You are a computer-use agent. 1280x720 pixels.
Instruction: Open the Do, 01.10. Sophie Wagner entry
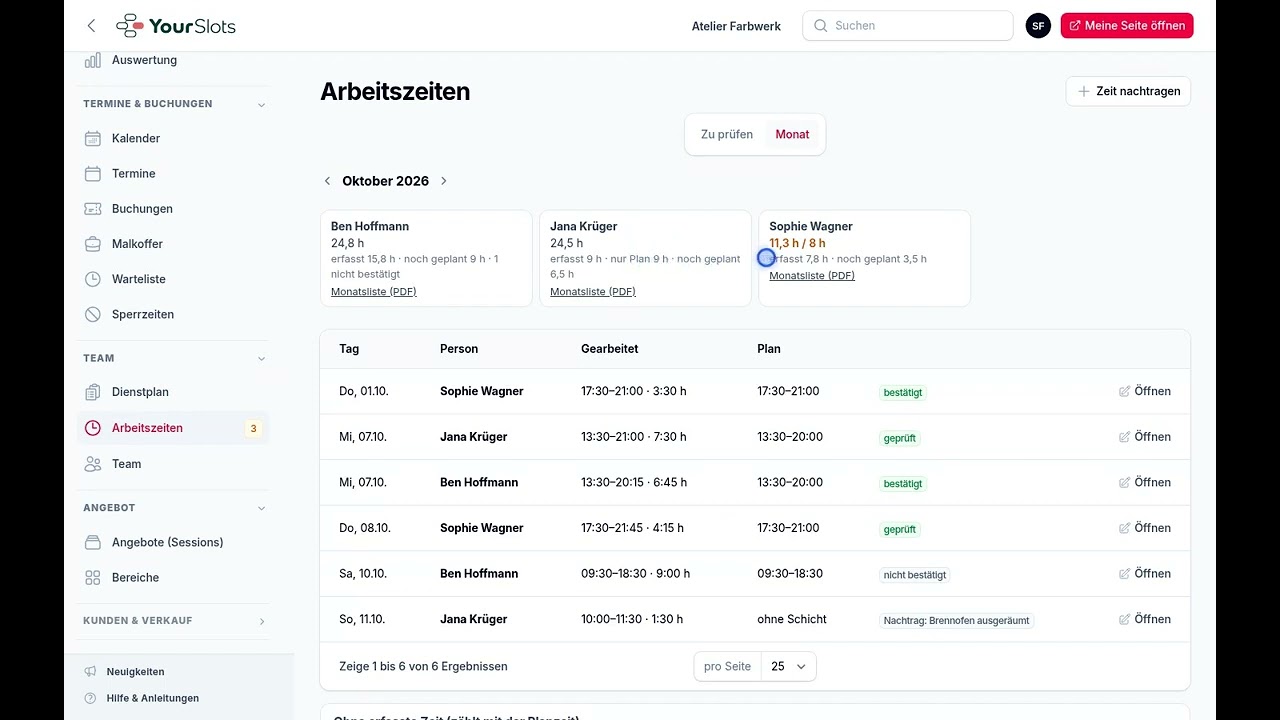point(1145,391)
